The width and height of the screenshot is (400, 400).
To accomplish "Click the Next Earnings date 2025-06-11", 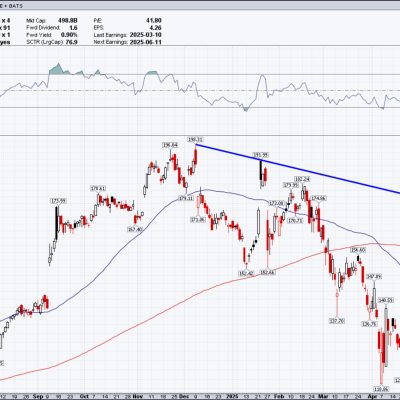I will click(x=144, y=42).
